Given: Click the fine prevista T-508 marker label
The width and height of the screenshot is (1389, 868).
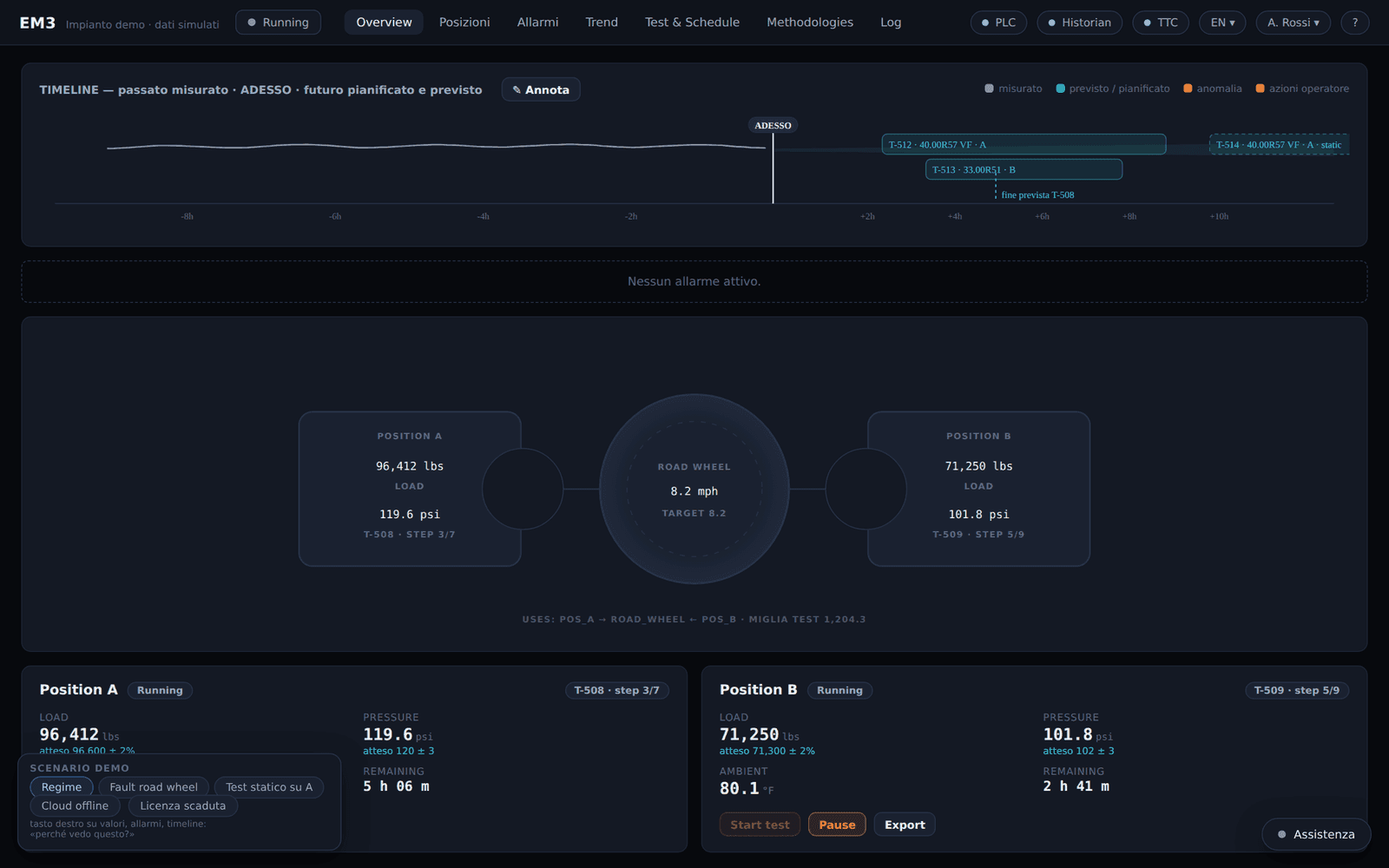Looking at the screenshot, I should tap(1037, 195).
